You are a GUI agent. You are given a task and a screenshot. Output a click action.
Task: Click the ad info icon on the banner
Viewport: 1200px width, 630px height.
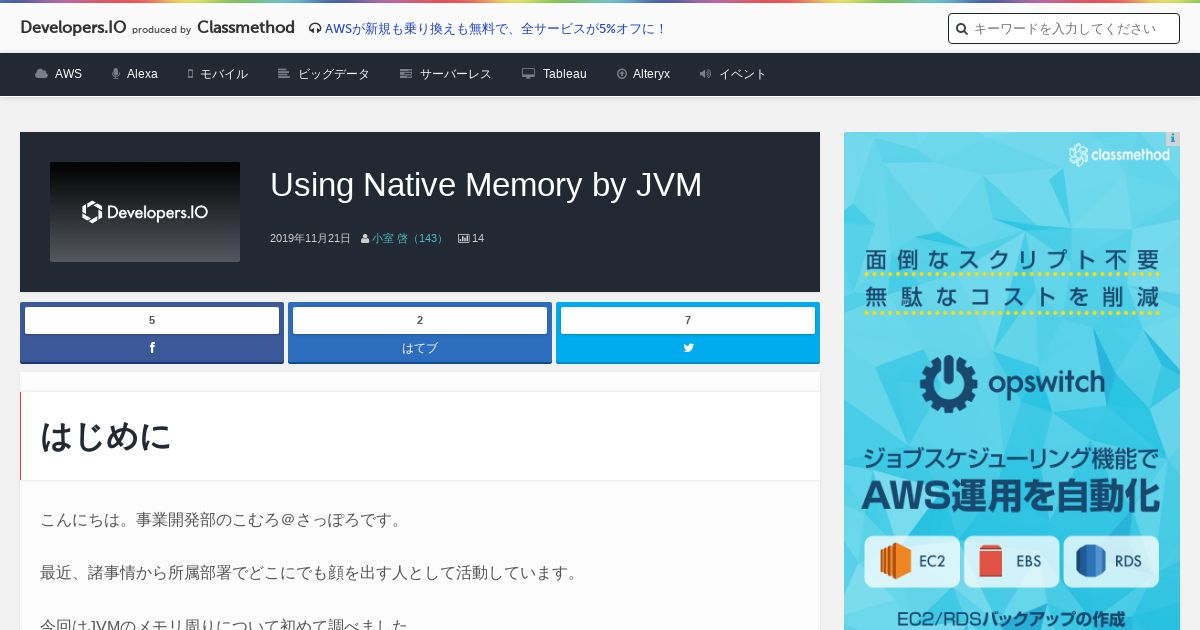[x=1173, y=139]
